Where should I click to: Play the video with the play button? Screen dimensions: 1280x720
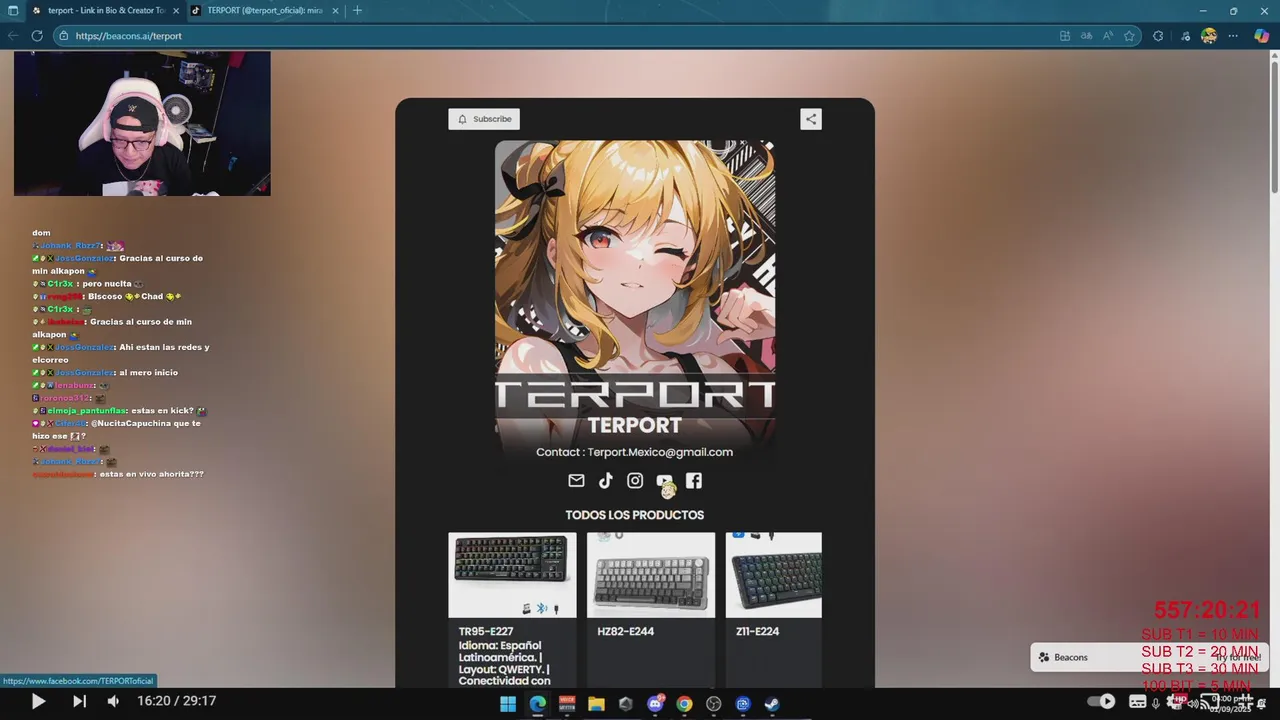[x=38, y=701]
